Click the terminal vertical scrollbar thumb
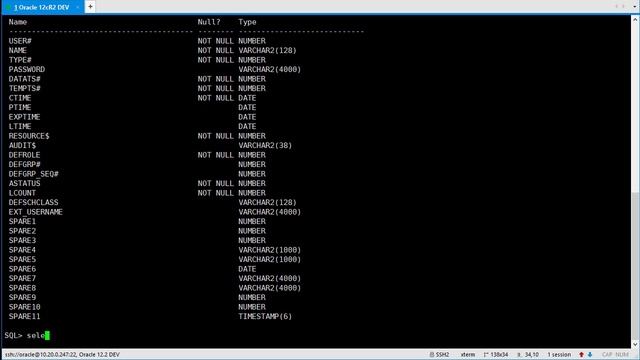640x360 pixels. click(635, 265)
